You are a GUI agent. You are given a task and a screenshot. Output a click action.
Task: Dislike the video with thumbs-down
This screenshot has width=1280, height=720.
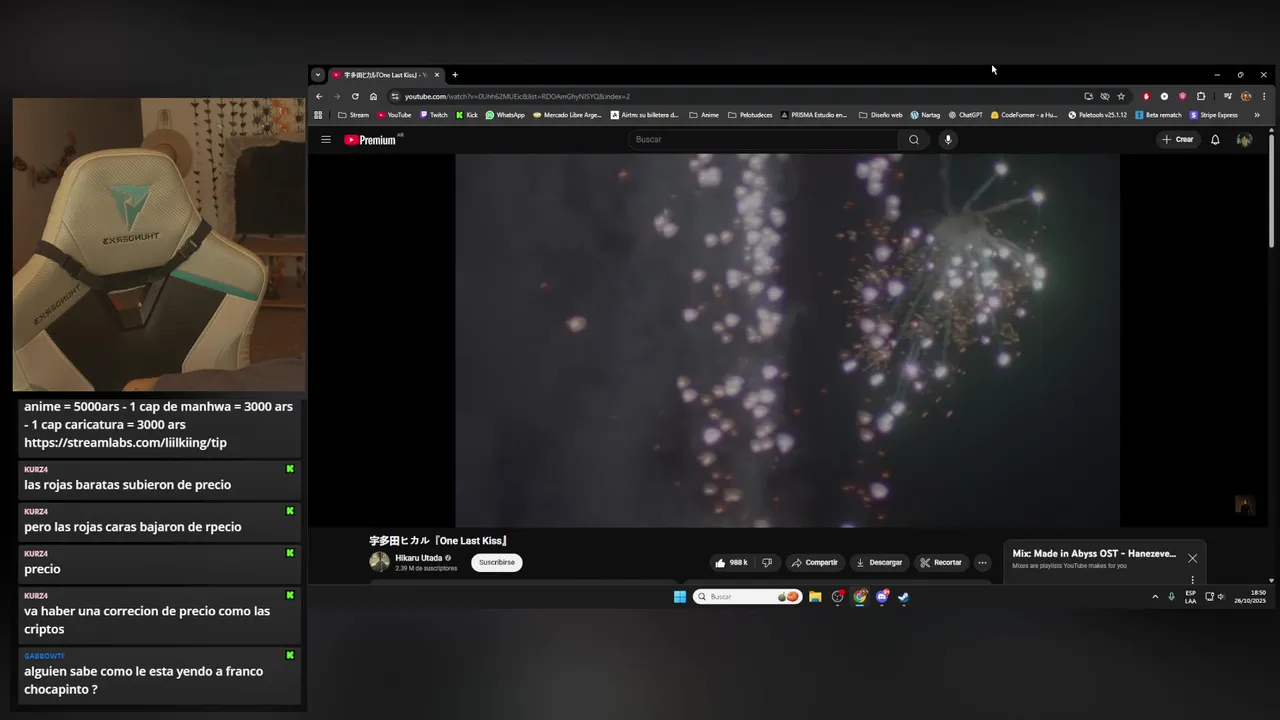(767, 563)
